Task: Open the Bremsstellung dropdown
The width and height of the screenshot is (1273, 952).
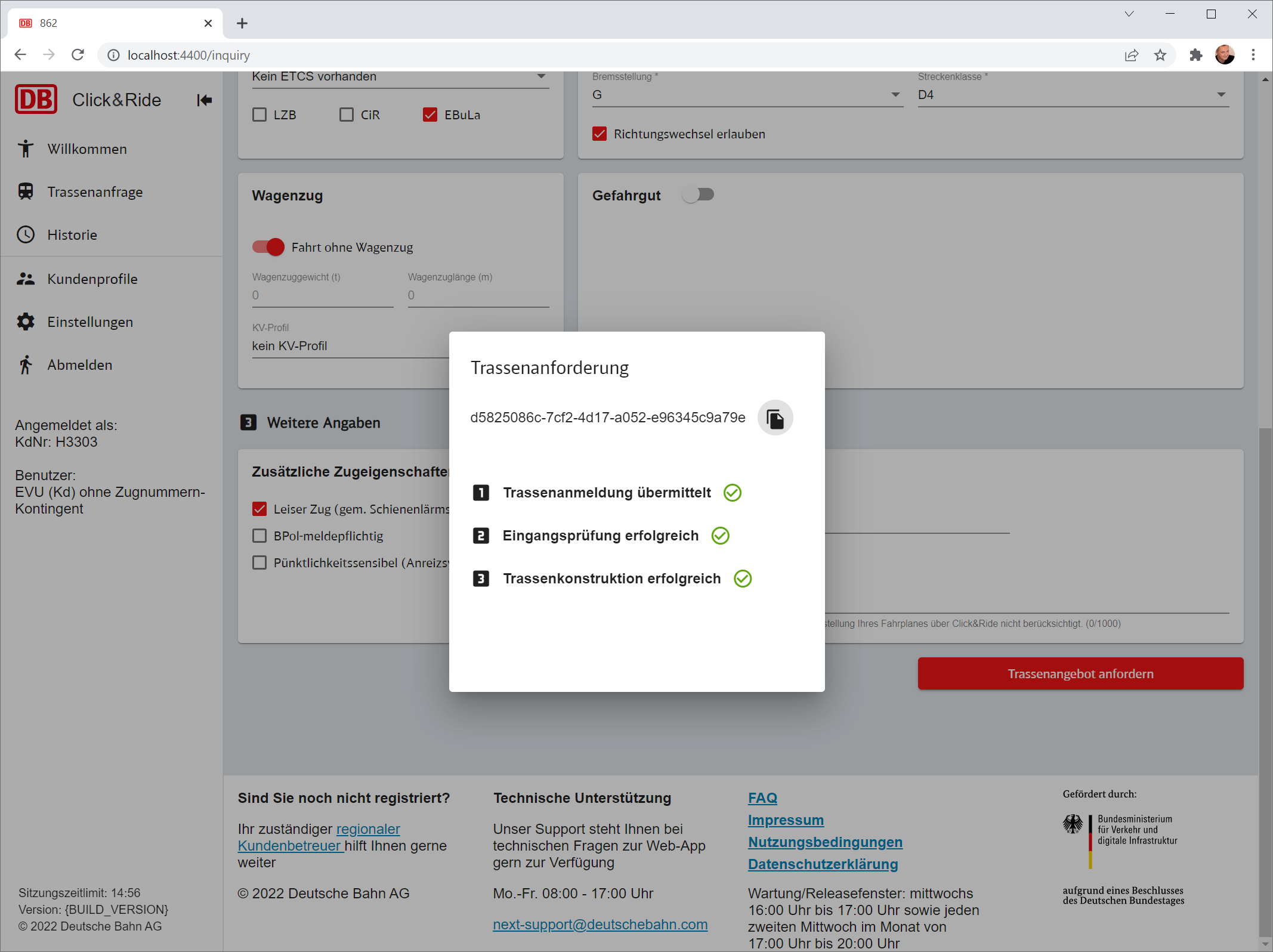Action: click(x=746, y=95)
